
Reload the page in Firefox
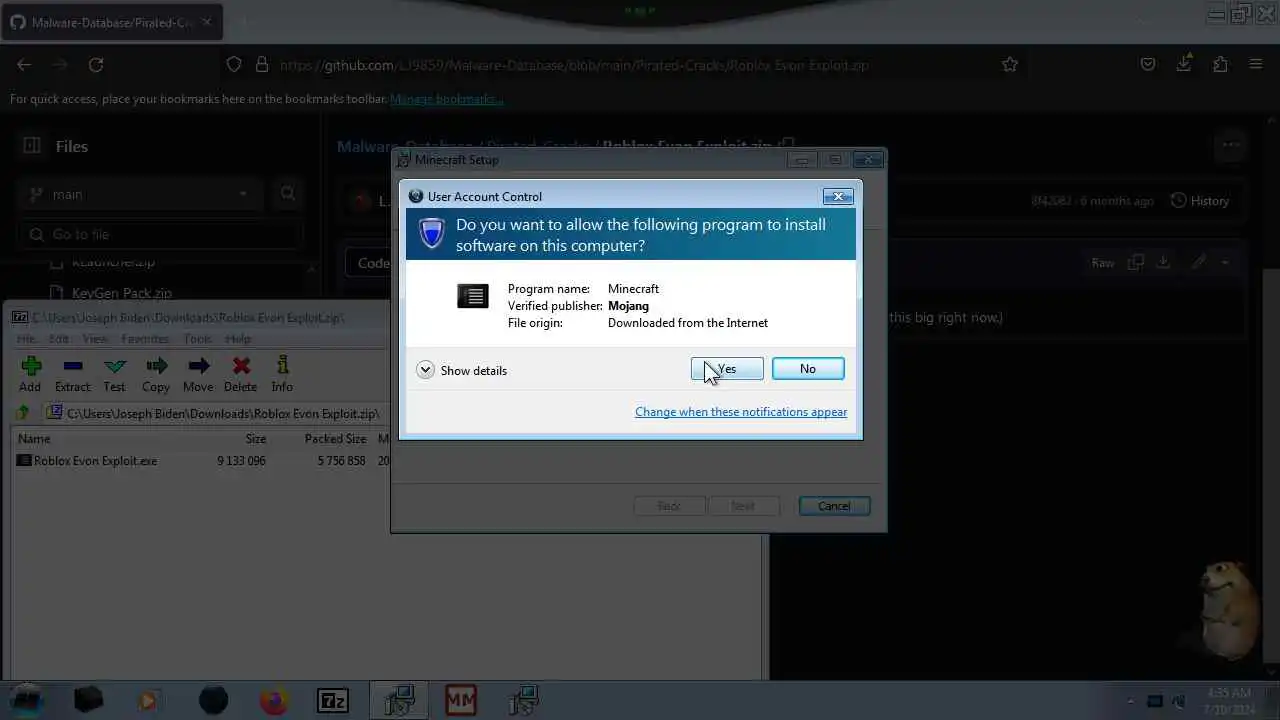click(96, 65)
